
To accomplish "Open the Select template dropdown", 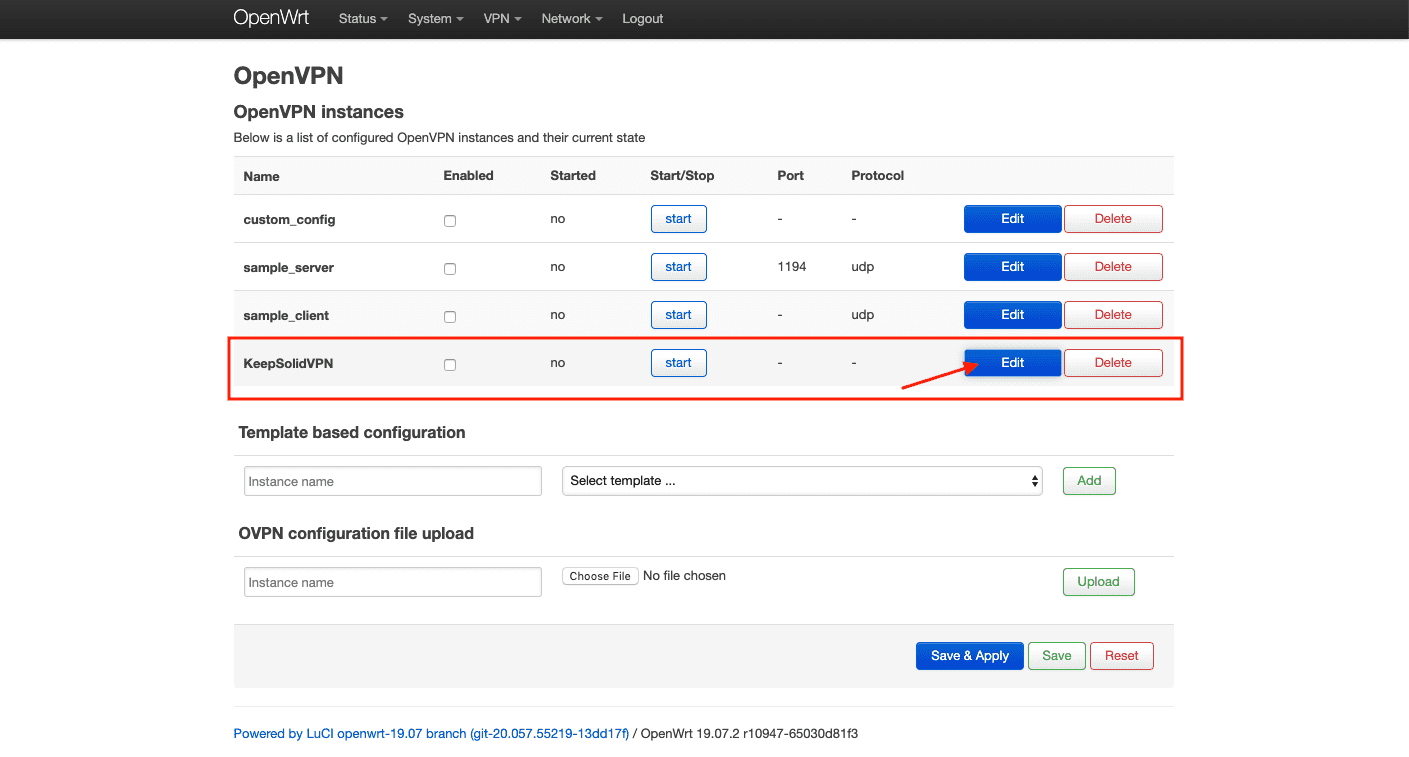I will pos(802,481).
